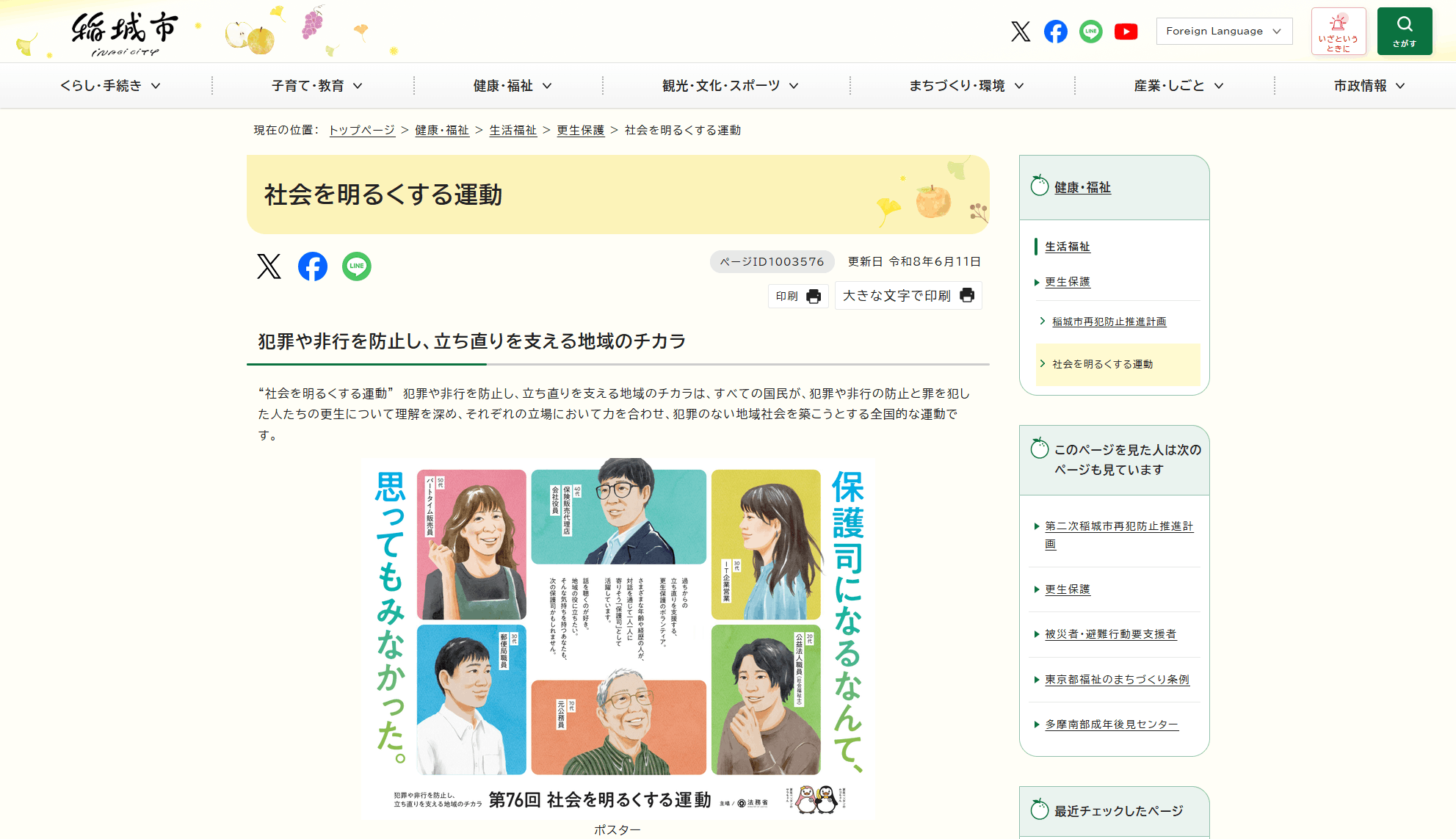Share page on Facebook below title
1456x839 pixels.
[x=313, y=266]
